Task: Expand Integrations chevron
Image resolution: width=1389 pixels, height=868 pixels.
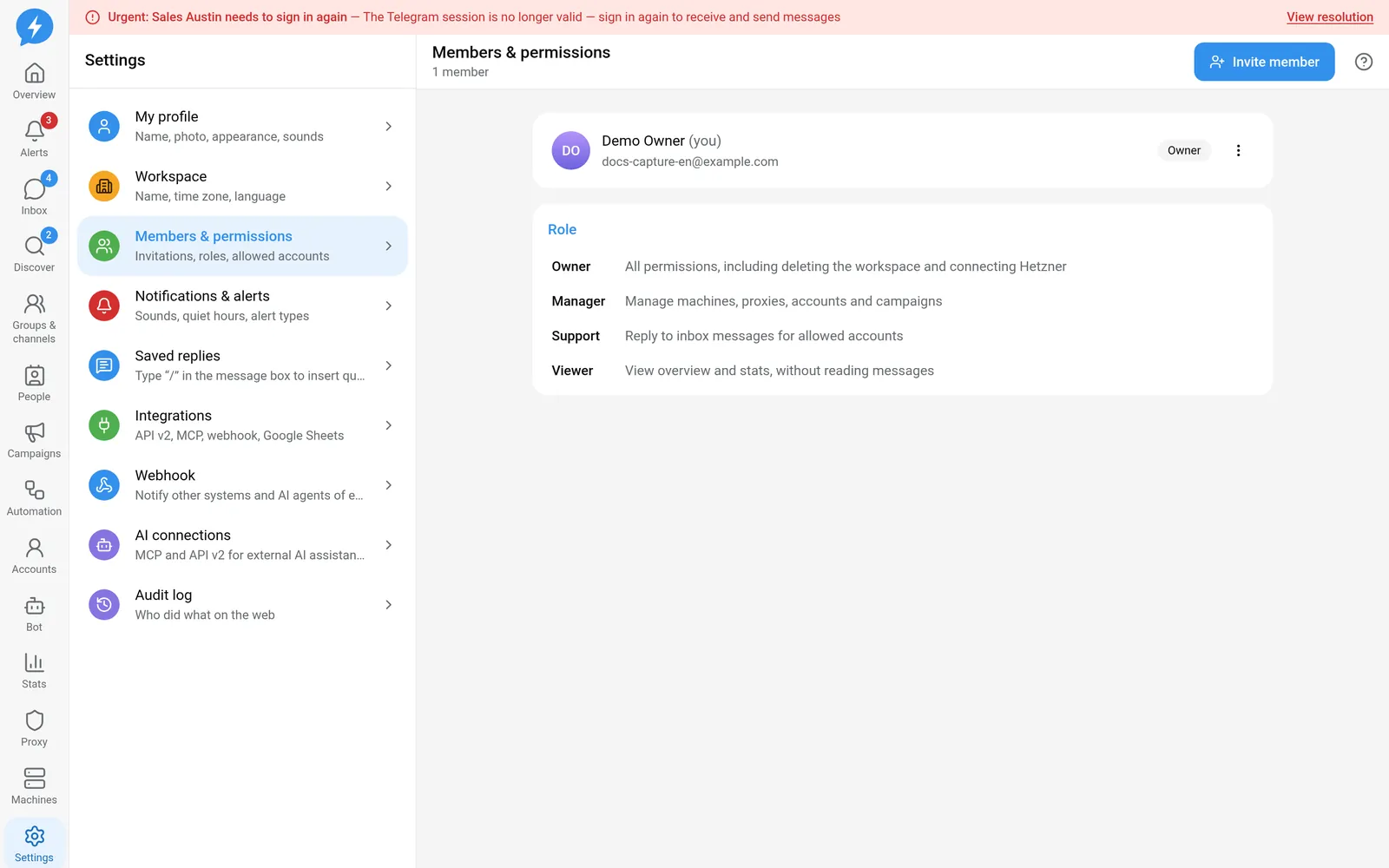Action: [x=388, y=426]
